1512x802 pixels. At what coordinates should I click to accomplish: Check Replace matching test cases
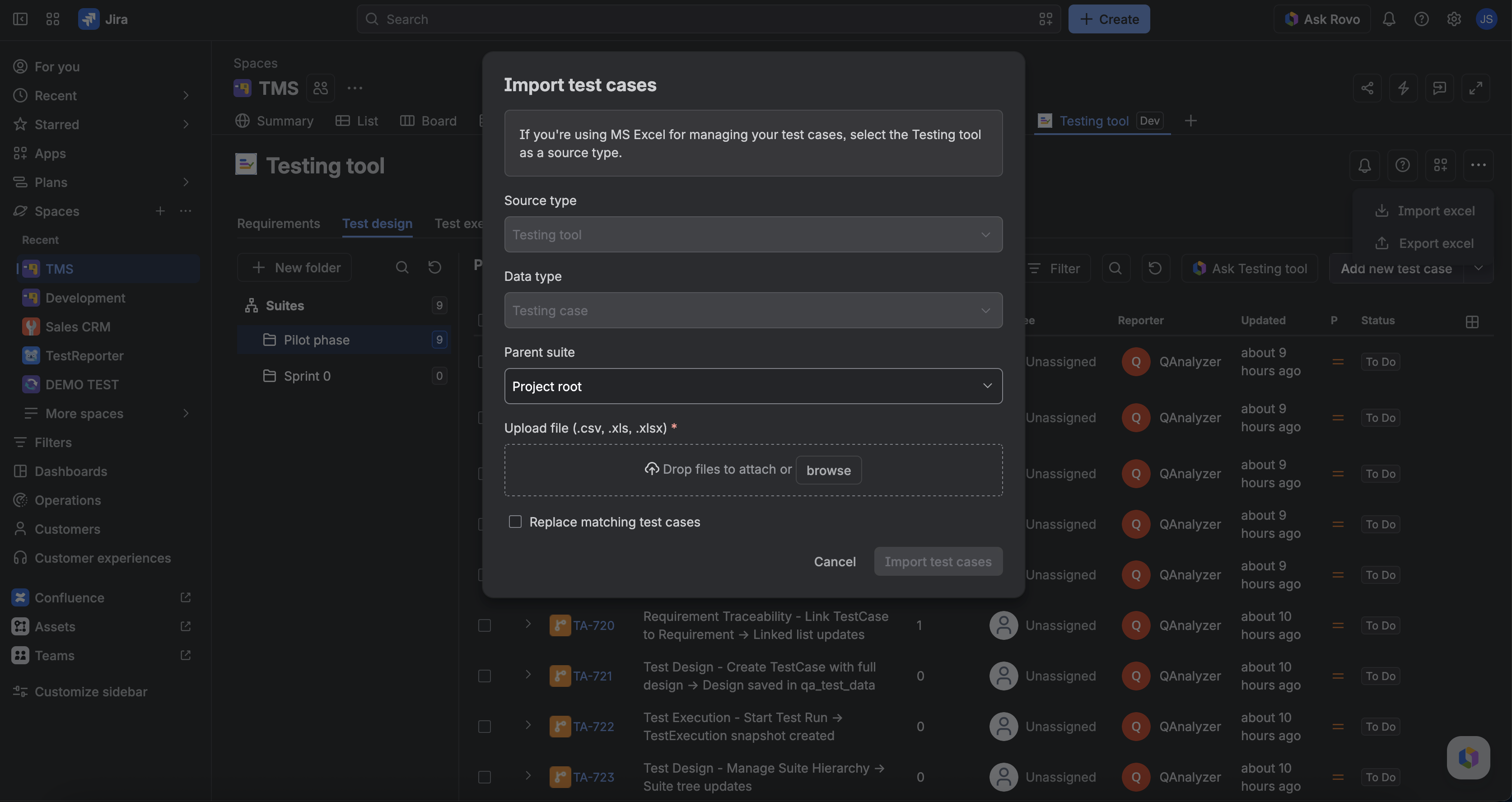pyautogui.click(x=515, y=522)
